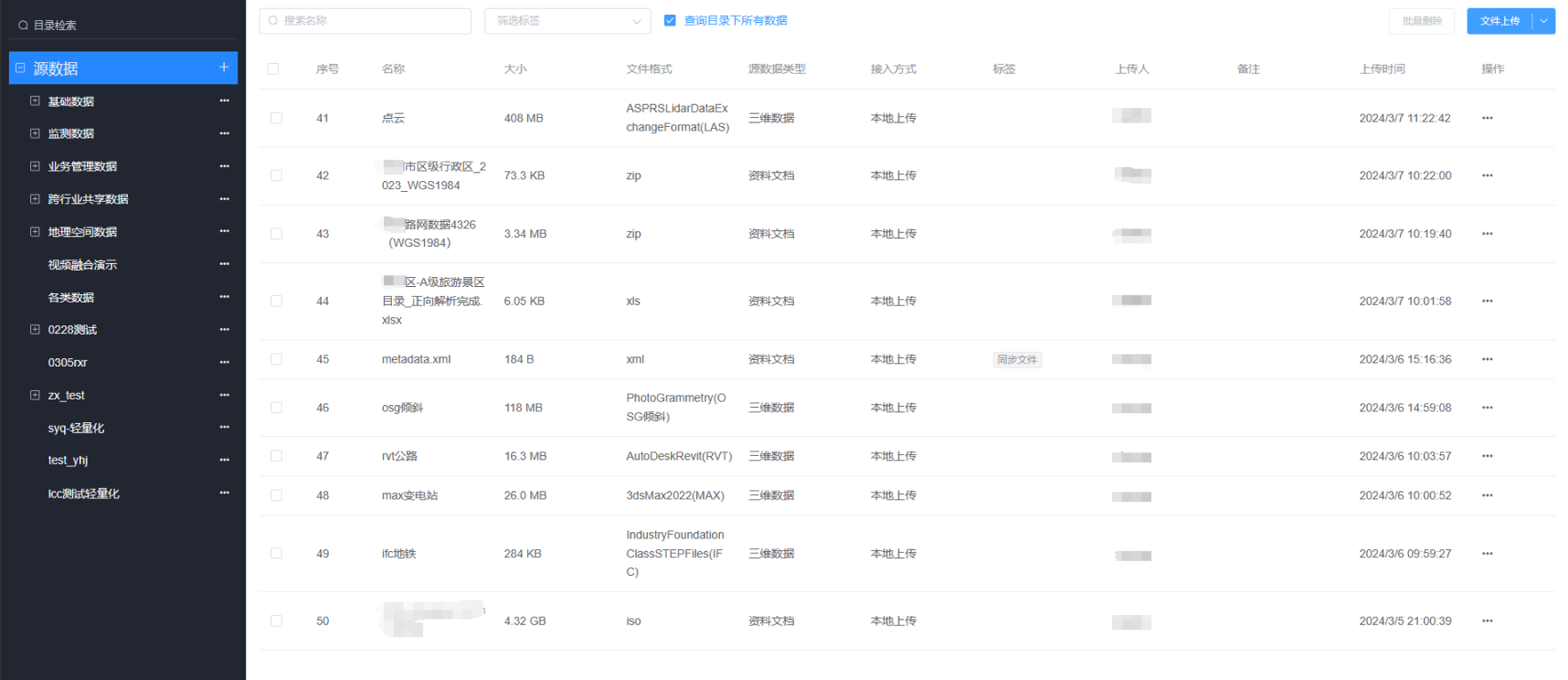Open more options for 基础数据 folder
The width and height of the screenshot is (1568, 680).
tap(224, 101)
